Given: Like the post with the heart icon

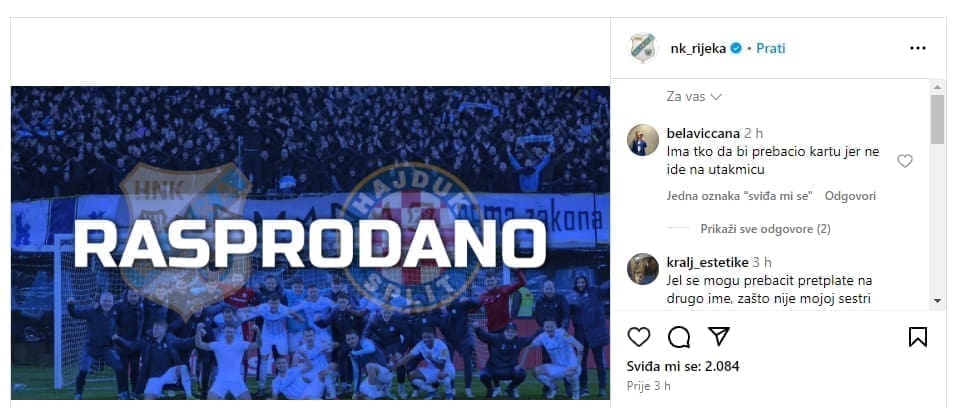Looking at the screenshot, I should click(x=639, y=337).
